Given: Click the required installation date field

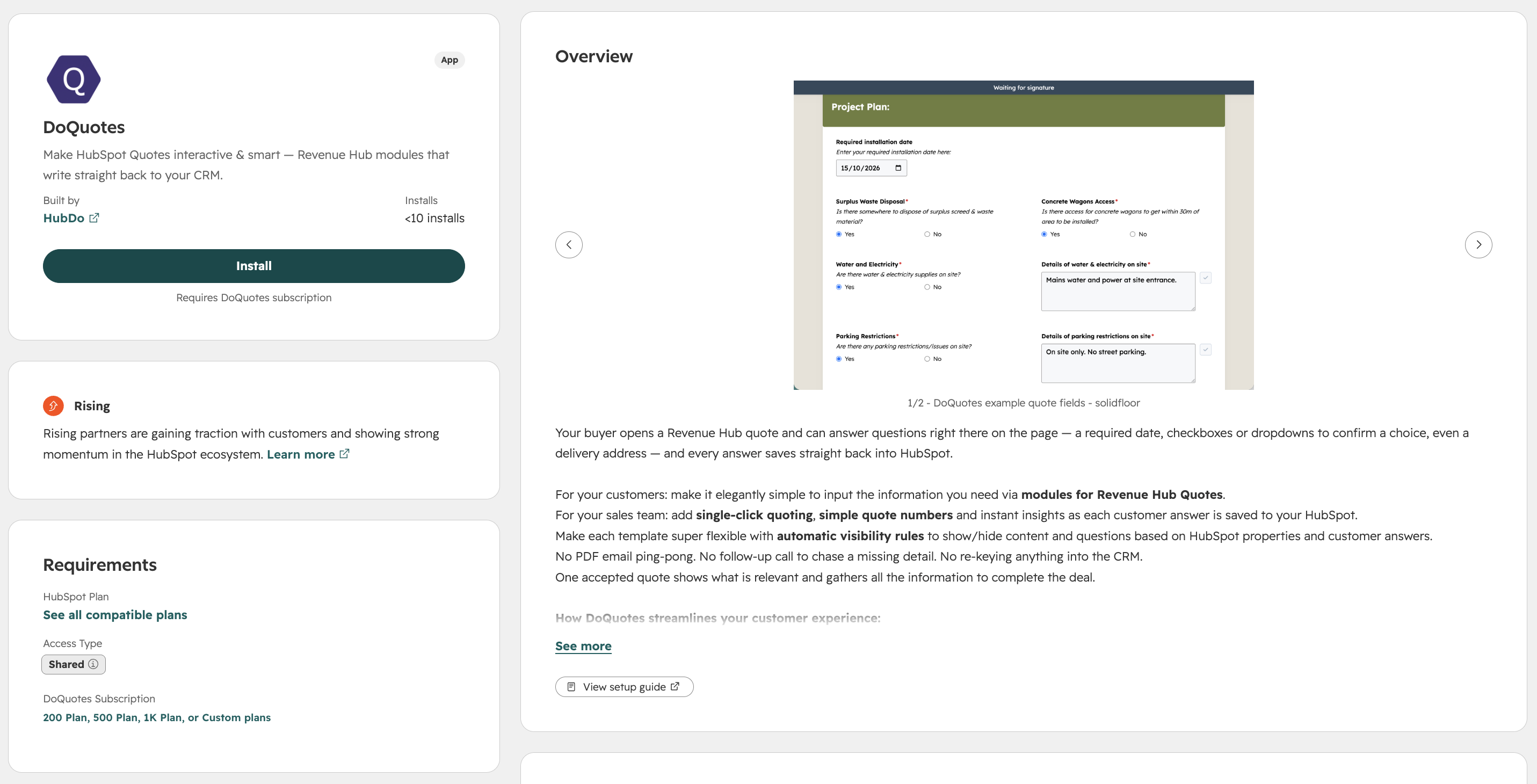Looking at the screenshot, I should point(871,168).
